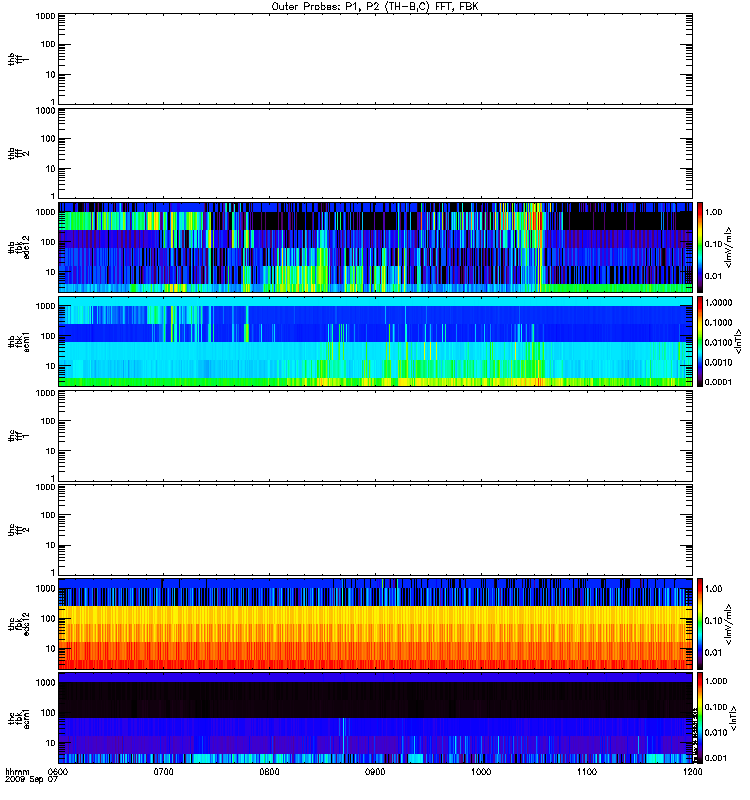The image size is (750, 800).
Task: Click the thc fbk edc12 color bar
Action: point(700,624)
